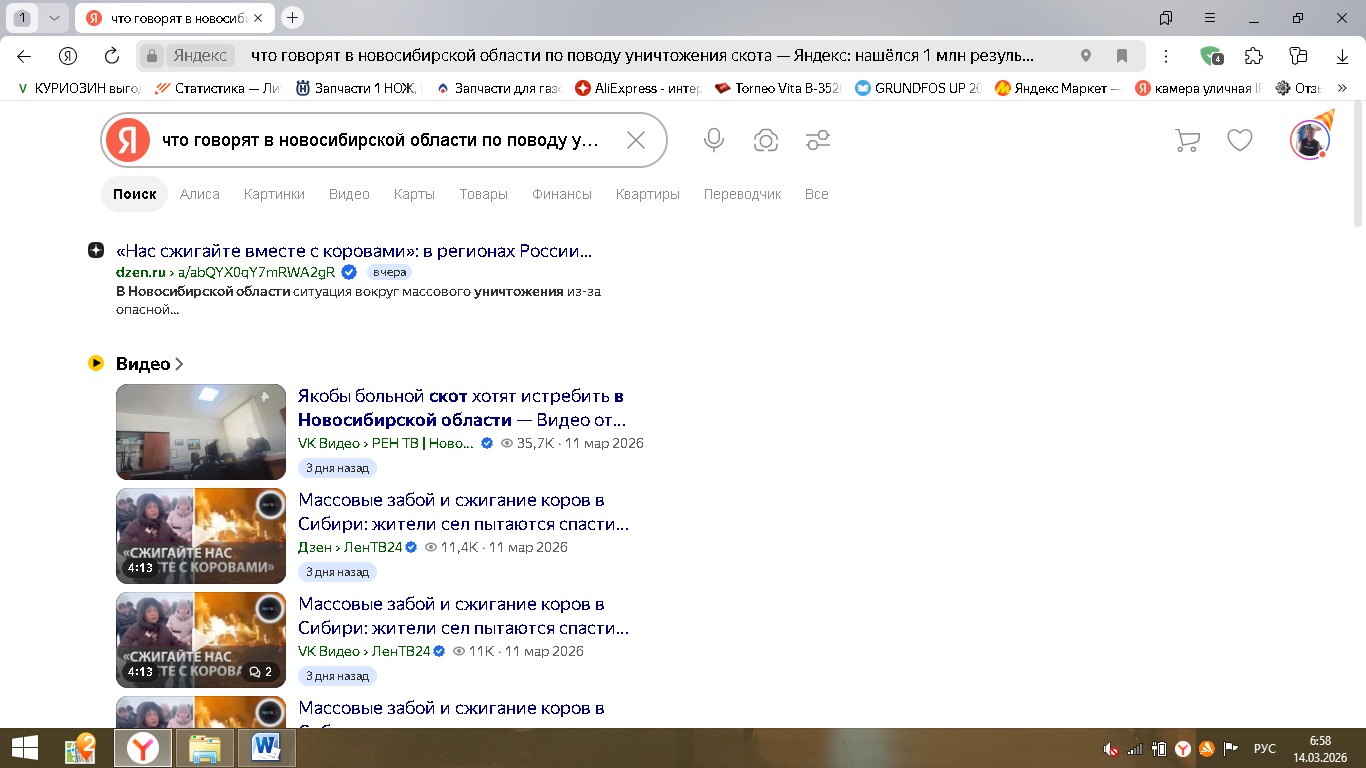1366x768 pixels.
Task: Bookmark the page with the address bar flag
Action: 1122,56
